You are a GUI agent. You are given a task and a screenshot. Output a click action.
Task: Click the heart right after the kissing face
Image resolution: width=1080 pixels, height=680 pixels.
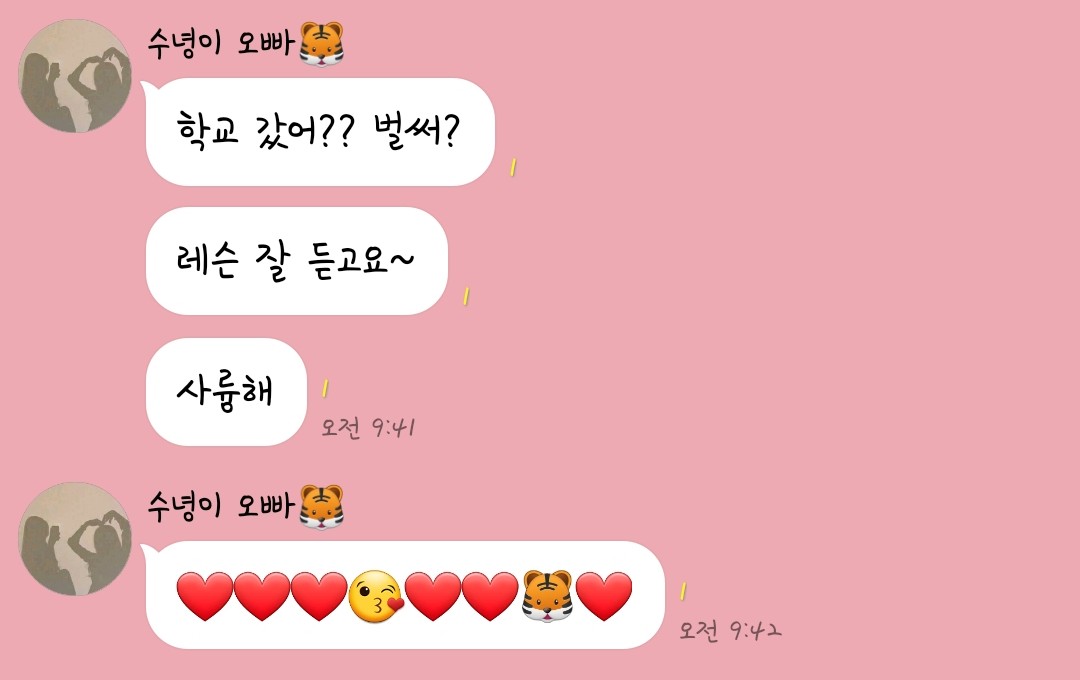(x=433, y=597)
